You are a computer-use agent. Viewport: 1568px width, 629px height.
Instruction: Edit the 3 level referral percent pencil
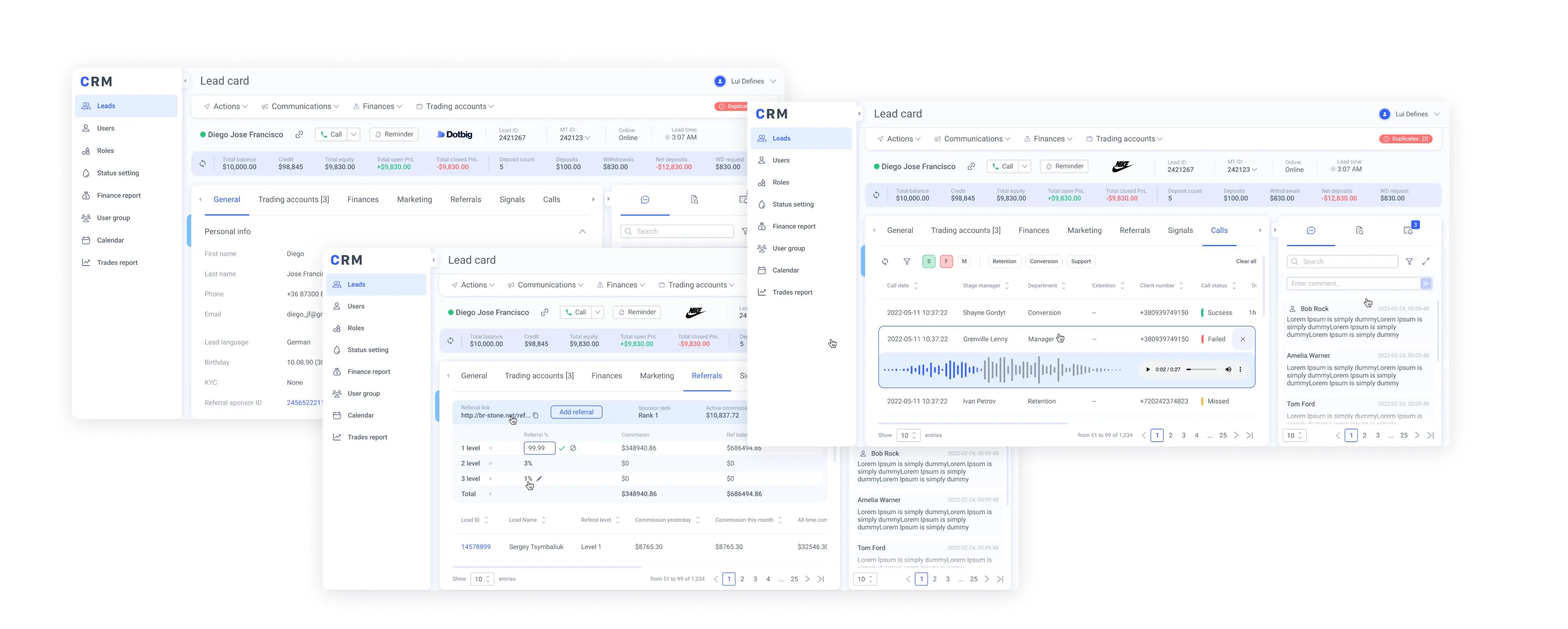click(x=539, y=478)
